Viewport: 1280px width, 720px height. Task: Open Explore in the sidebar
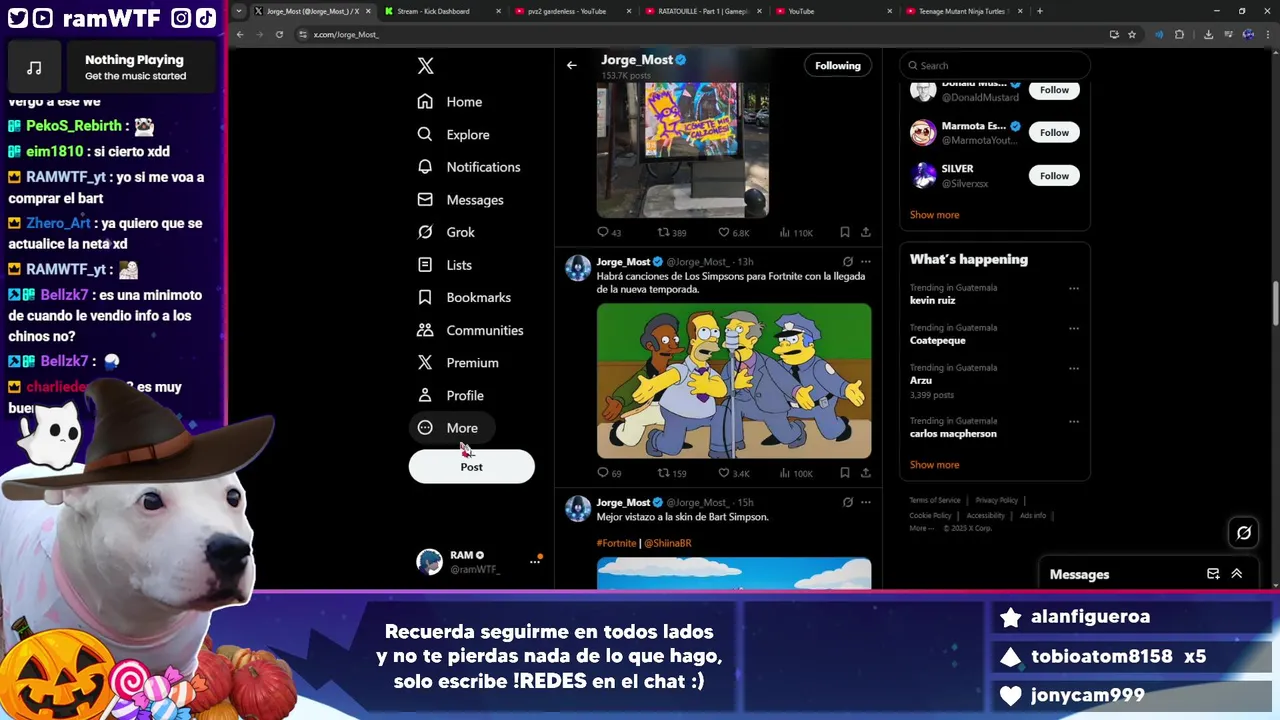[453, 134]
